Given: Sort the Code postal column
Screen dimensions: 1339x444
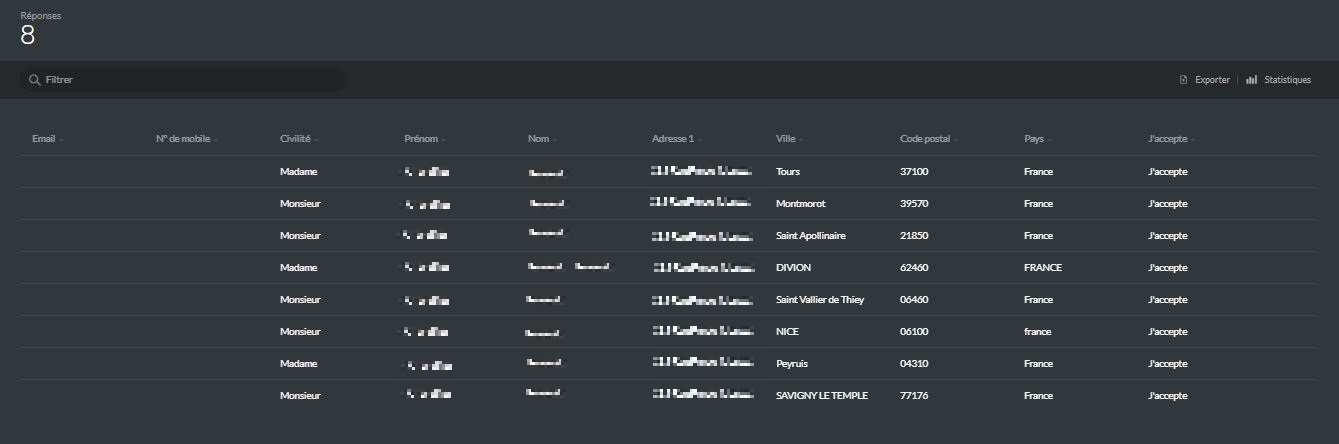Looking at the screenshot, I should pyautogui.click(x=925, y=139).
